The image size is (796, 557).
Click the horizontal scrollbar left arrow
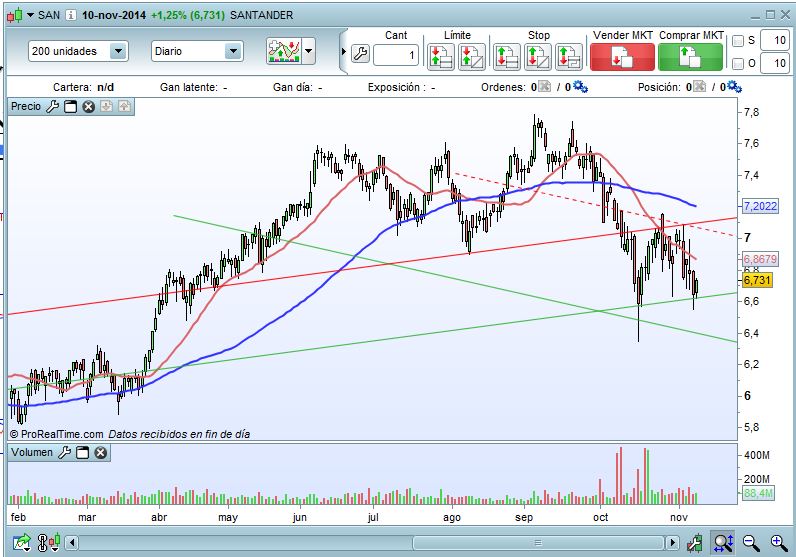[72, 543]
